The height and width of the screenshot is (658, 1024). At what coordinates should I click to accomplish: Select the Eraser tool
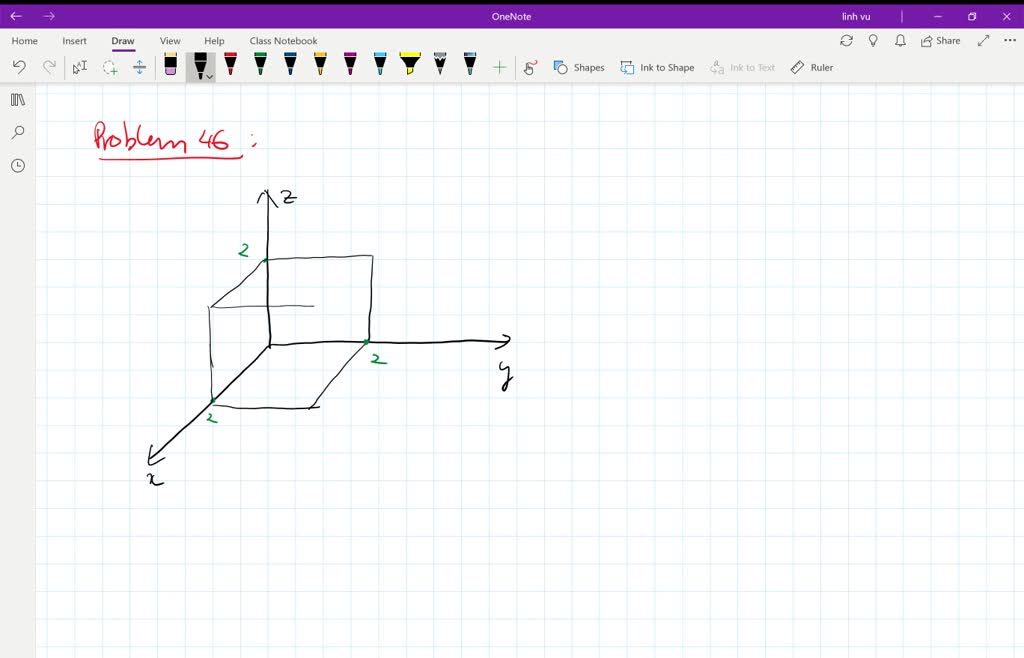[170, 65]
